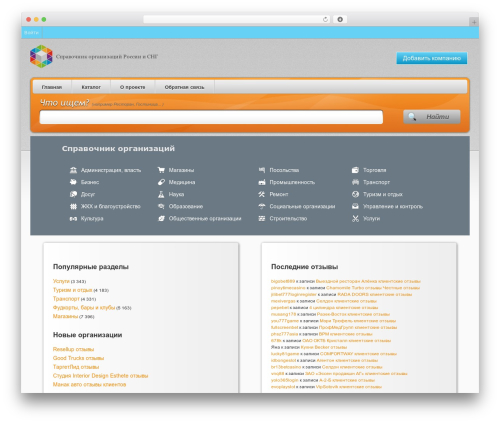Screen dimensions: 500x423
Task: Click the browser address bar
Action: [237, 19]
